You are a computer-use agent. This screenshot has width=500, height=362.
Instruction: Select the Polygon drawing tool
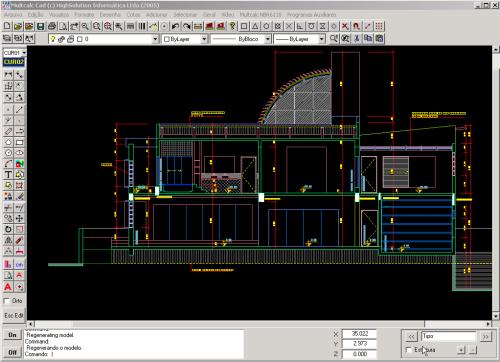click(x=8, y=142)
